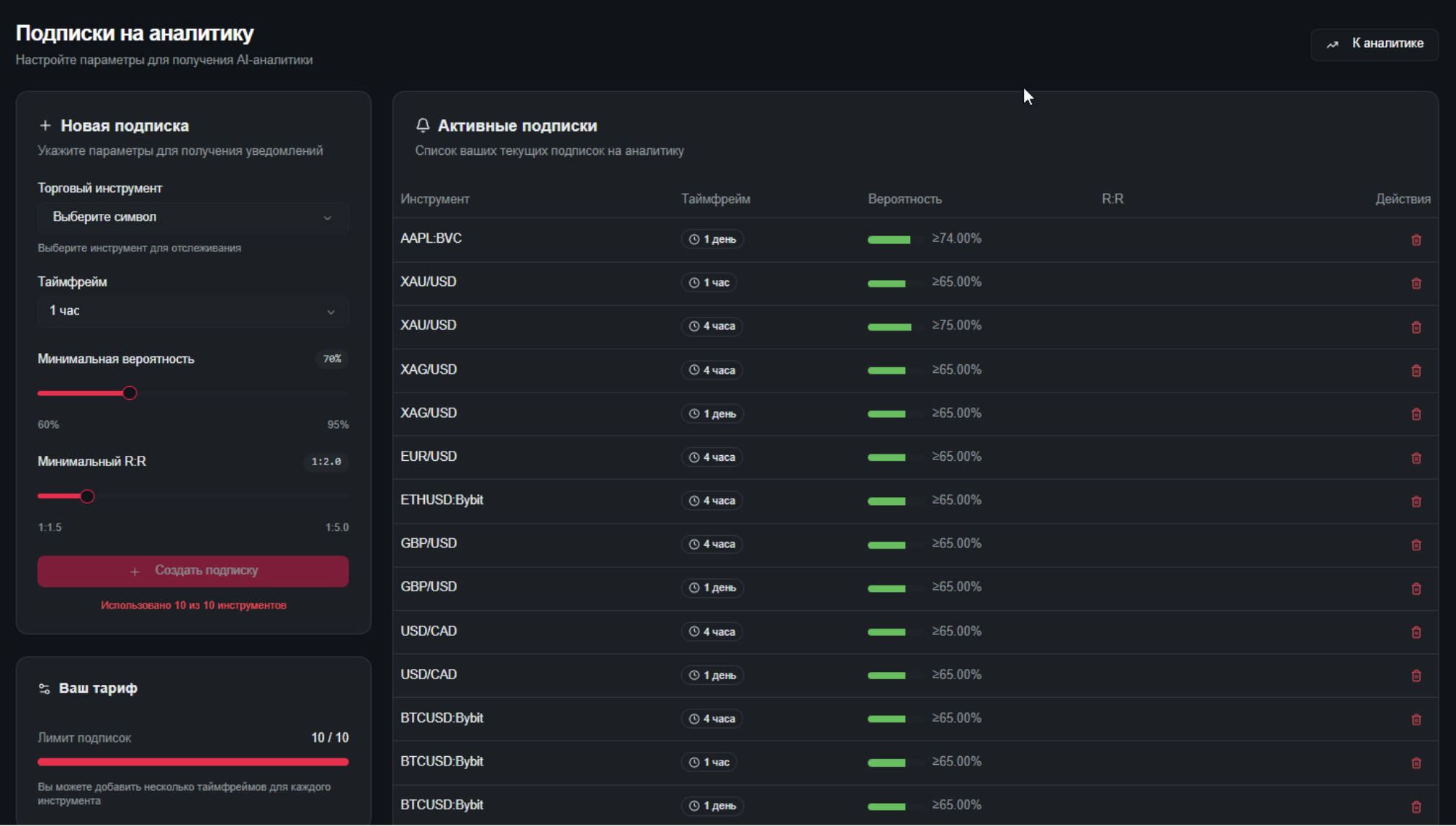
Task: Click the Лимит подписок progress bar
Action: tap(193, 762)
